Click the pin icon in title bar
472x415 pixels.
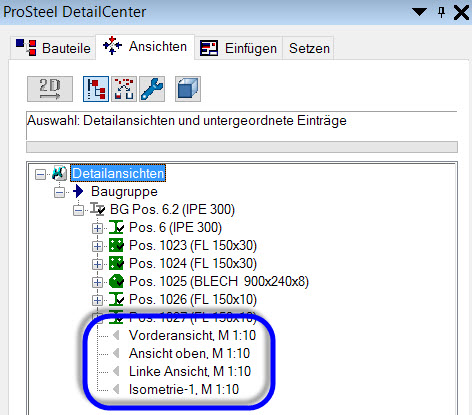tap(441, 12)
